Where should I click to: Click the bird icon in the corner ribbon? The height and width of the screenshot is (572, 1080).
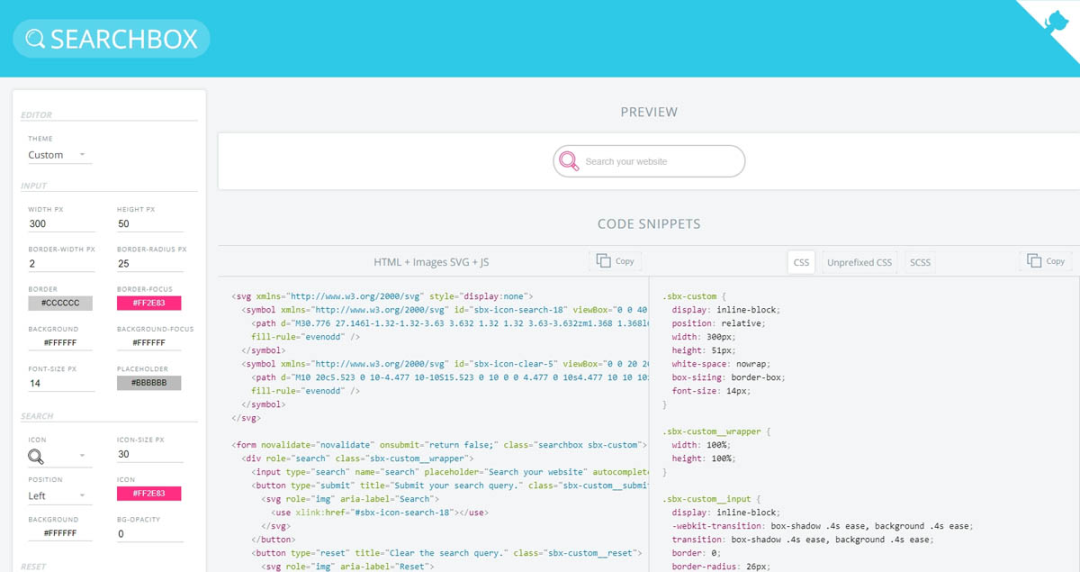point(1057,22)
